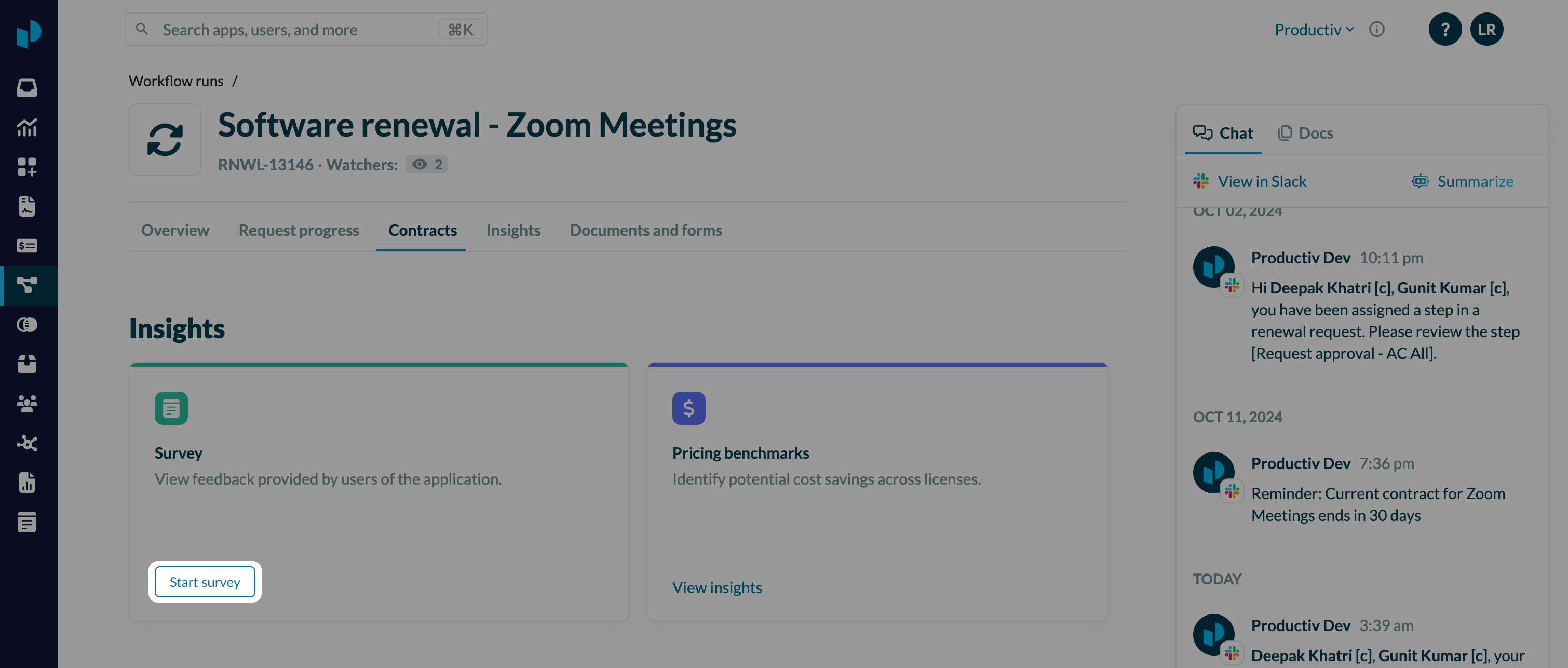Open the analytics chart sidebar icon
1568x668 pixels.
tap(27, 127)
